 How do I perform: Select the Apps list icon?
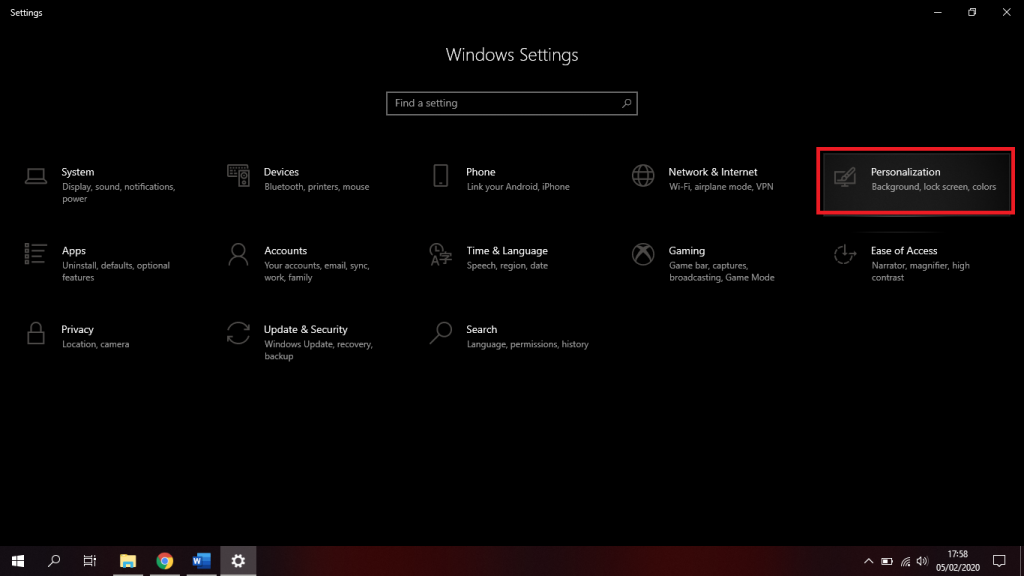click(x=35, y=254)
